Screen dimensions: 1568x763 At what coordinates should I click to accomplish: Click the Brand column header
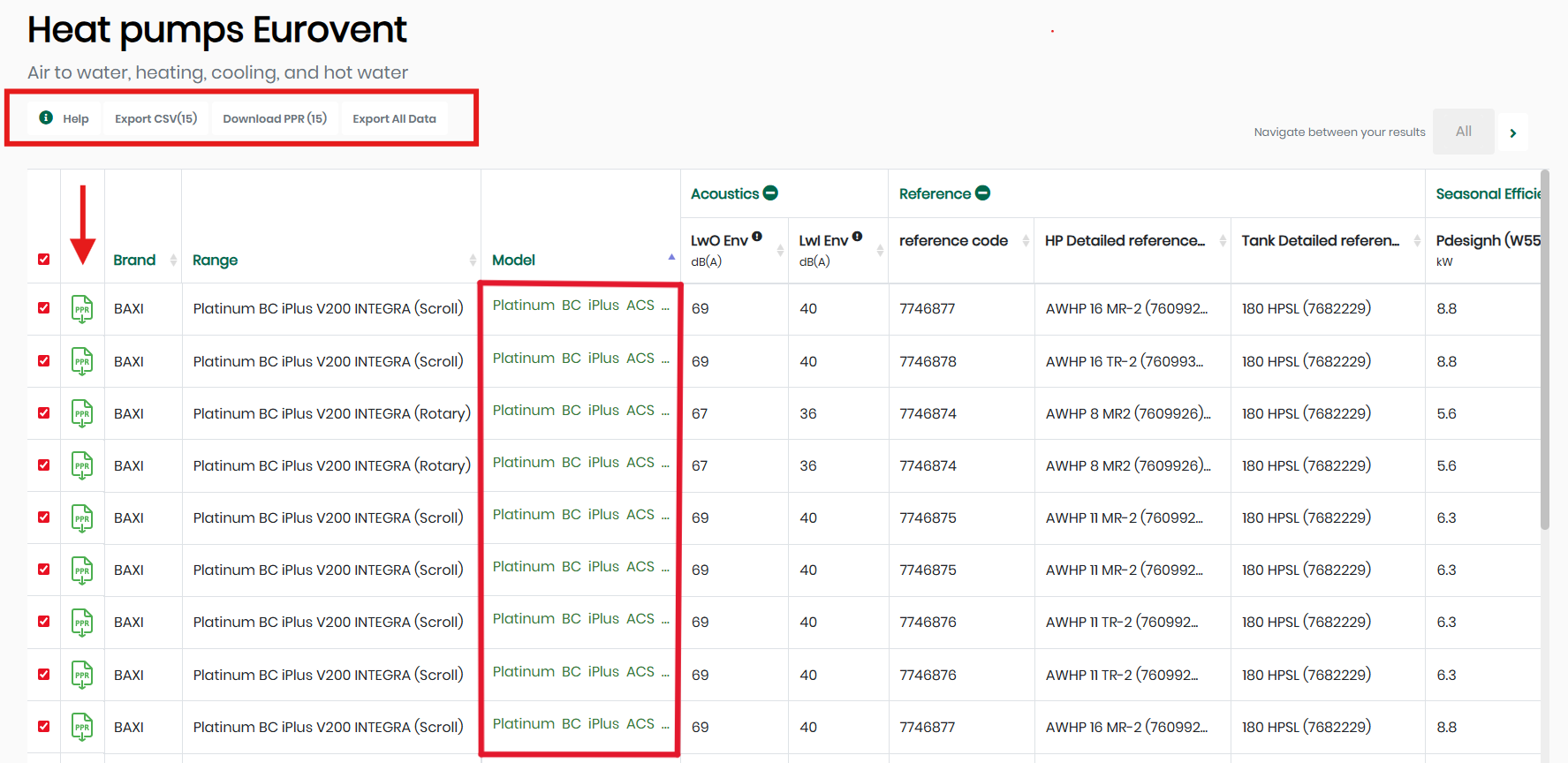point(134,260)
